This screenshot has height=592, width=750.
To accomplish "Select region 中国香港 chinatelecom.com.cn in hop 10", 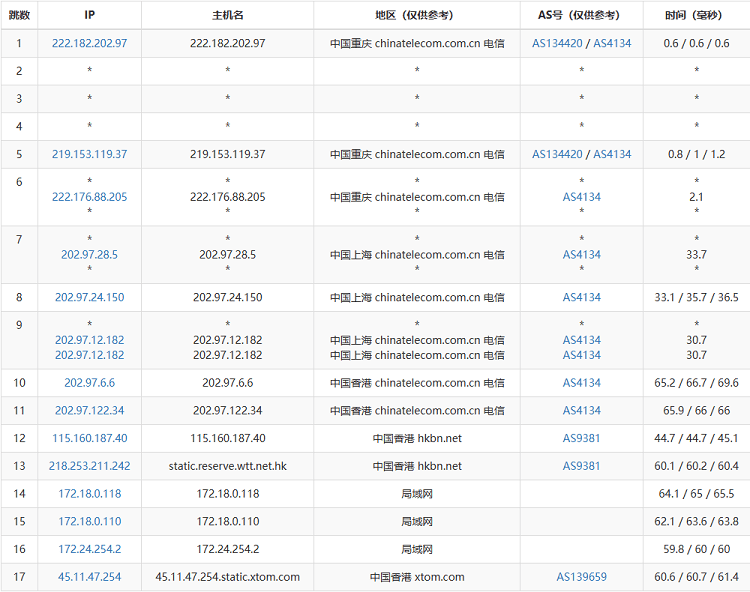I will click(x=417, y=383).
